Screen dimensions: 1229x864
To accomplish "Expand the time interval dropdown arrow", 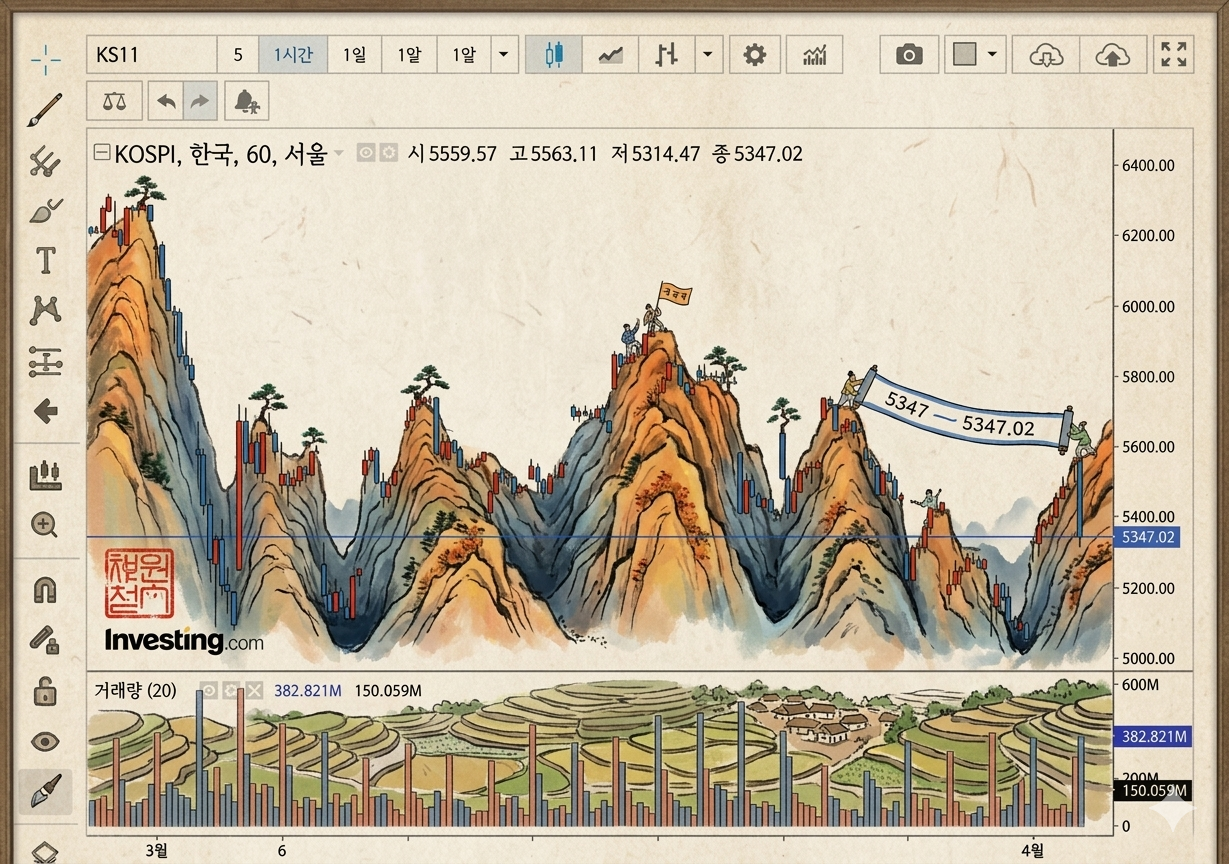I will click(503, 55).
